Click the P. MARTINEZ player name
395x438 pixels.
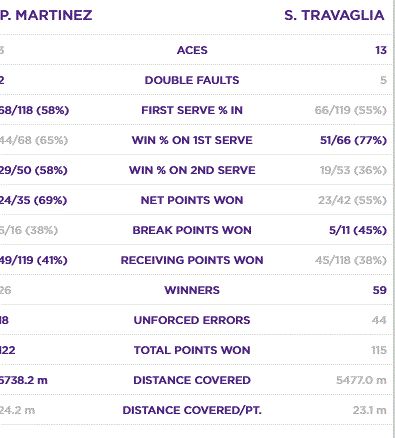click(46, 15)
